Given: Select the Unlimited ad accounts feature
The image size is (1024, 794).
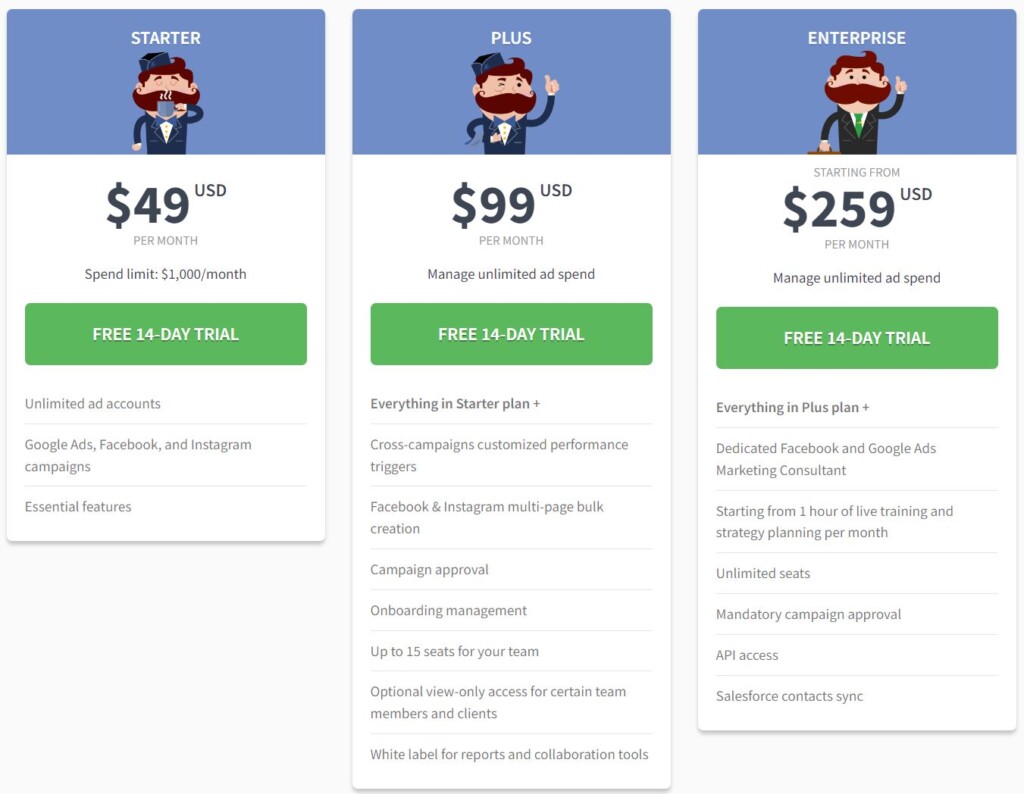Looking at the screenshot, I should point(93,404).
